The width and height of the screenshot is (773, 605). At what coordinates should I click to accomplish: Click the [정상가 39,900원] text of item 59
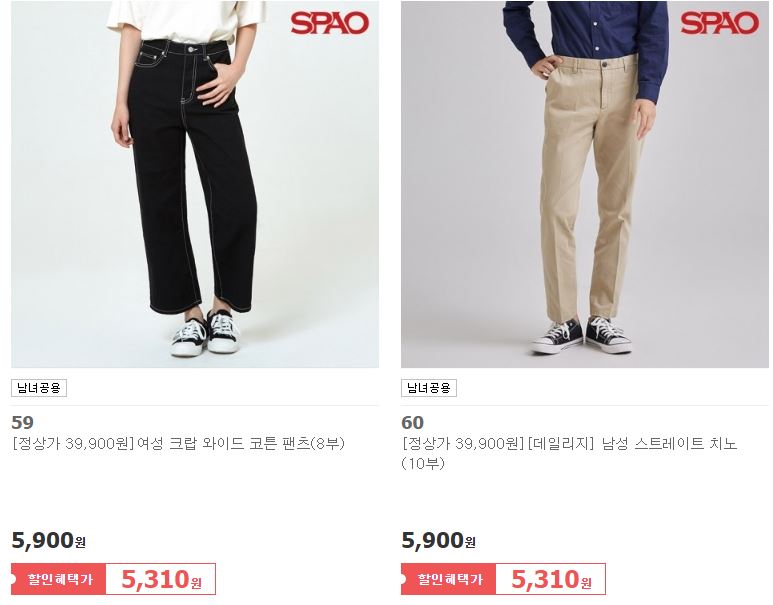pyautogui.click(x=73, y=444)
